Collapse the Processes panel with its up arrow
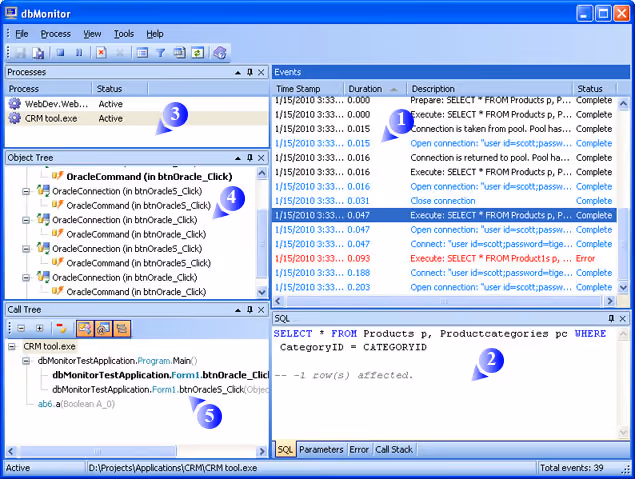 (238, 73)
